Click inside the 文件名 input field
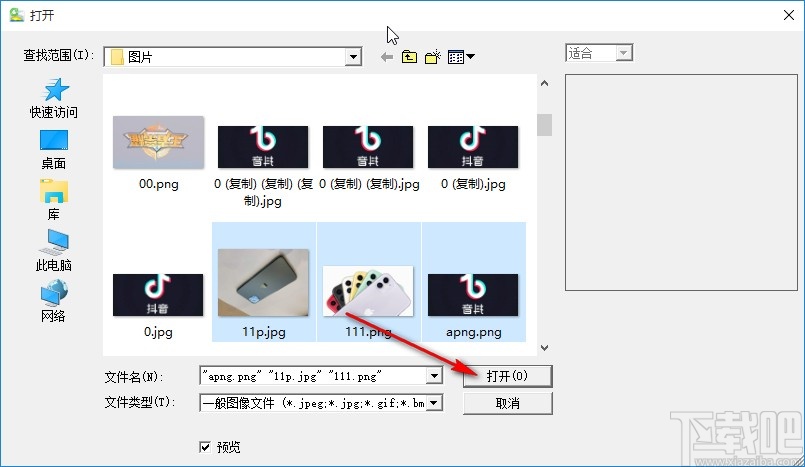 click(x=313, y=376)
